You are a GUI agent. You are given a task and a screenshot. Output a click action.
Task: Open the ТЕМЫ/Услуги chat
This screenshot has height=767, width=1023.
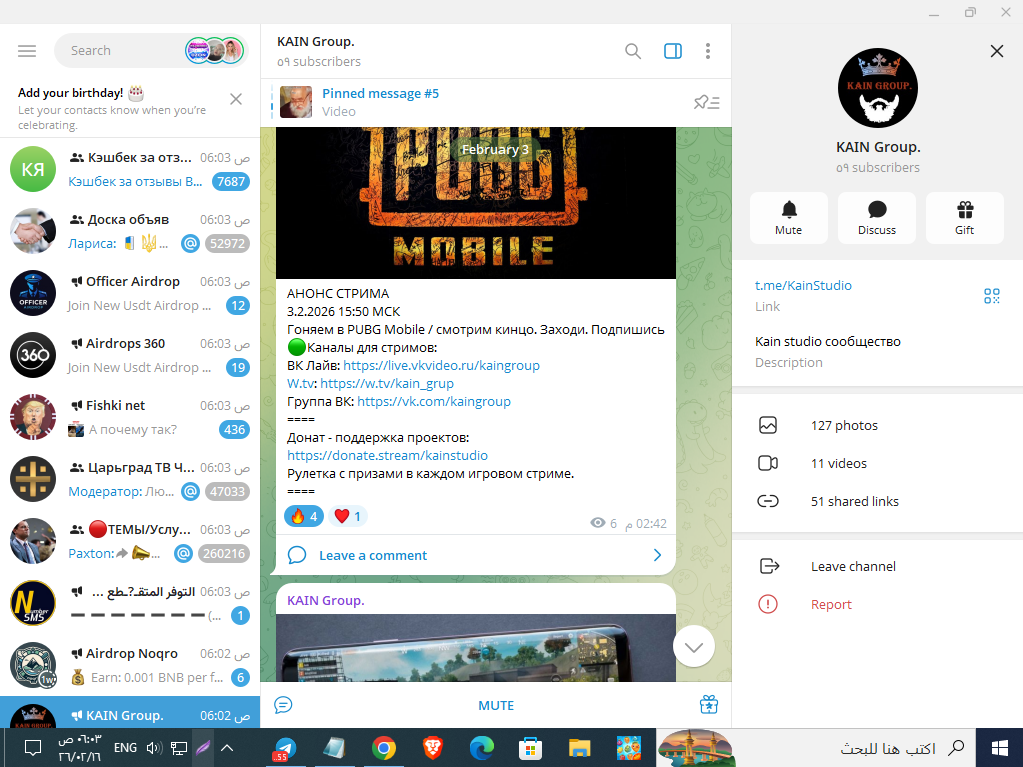pyautogui.click(x=130, y=541)
